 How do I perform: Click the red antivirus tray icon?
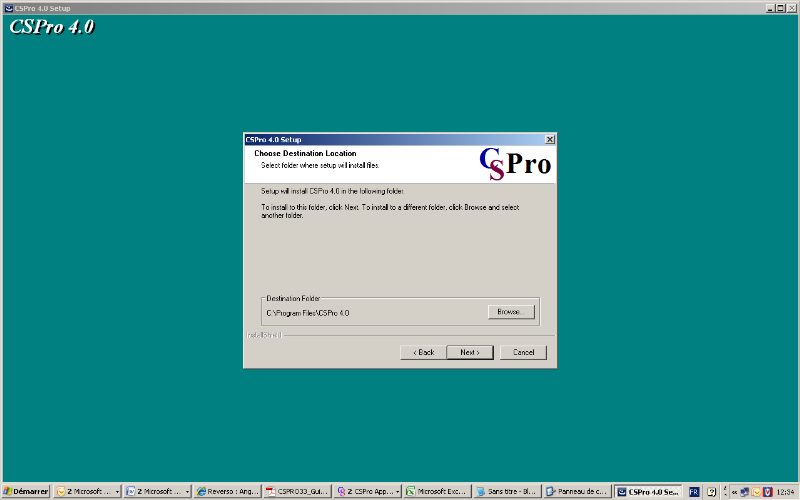767,492
